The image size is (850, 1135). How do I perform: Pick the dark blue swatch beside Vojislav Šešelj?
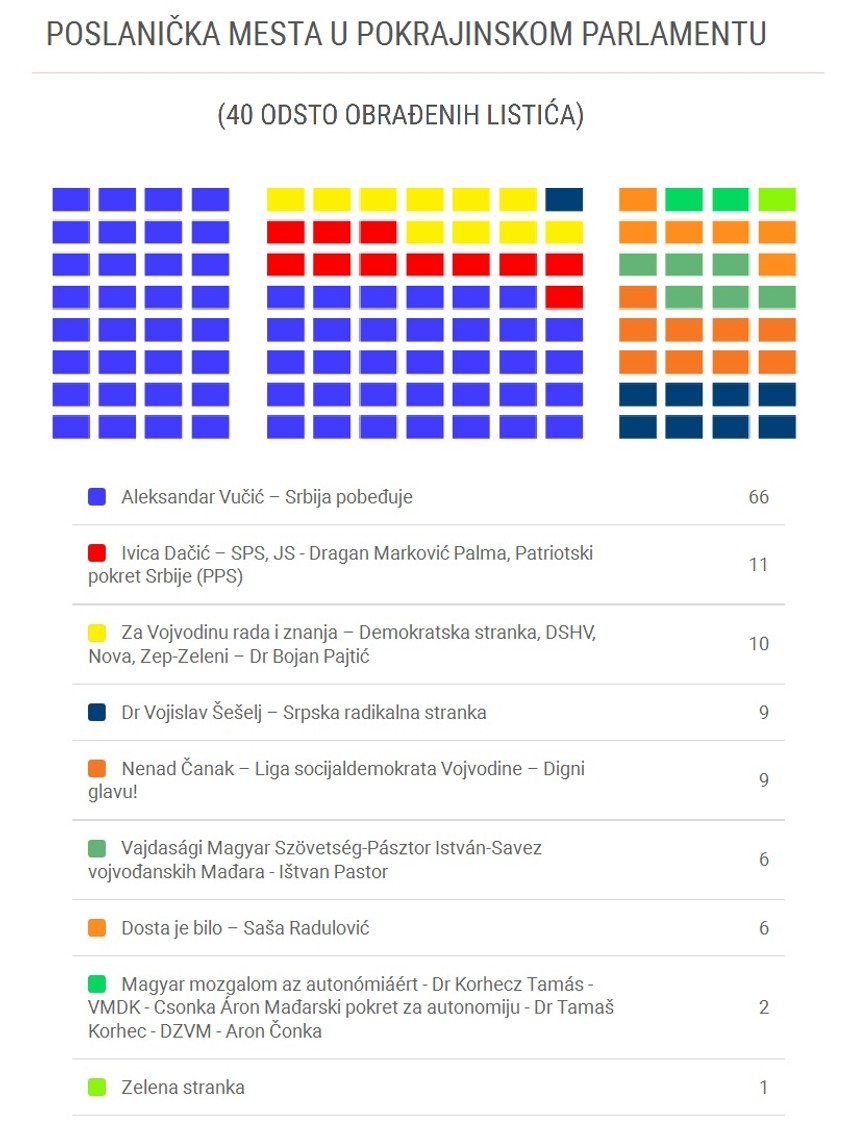97,713
